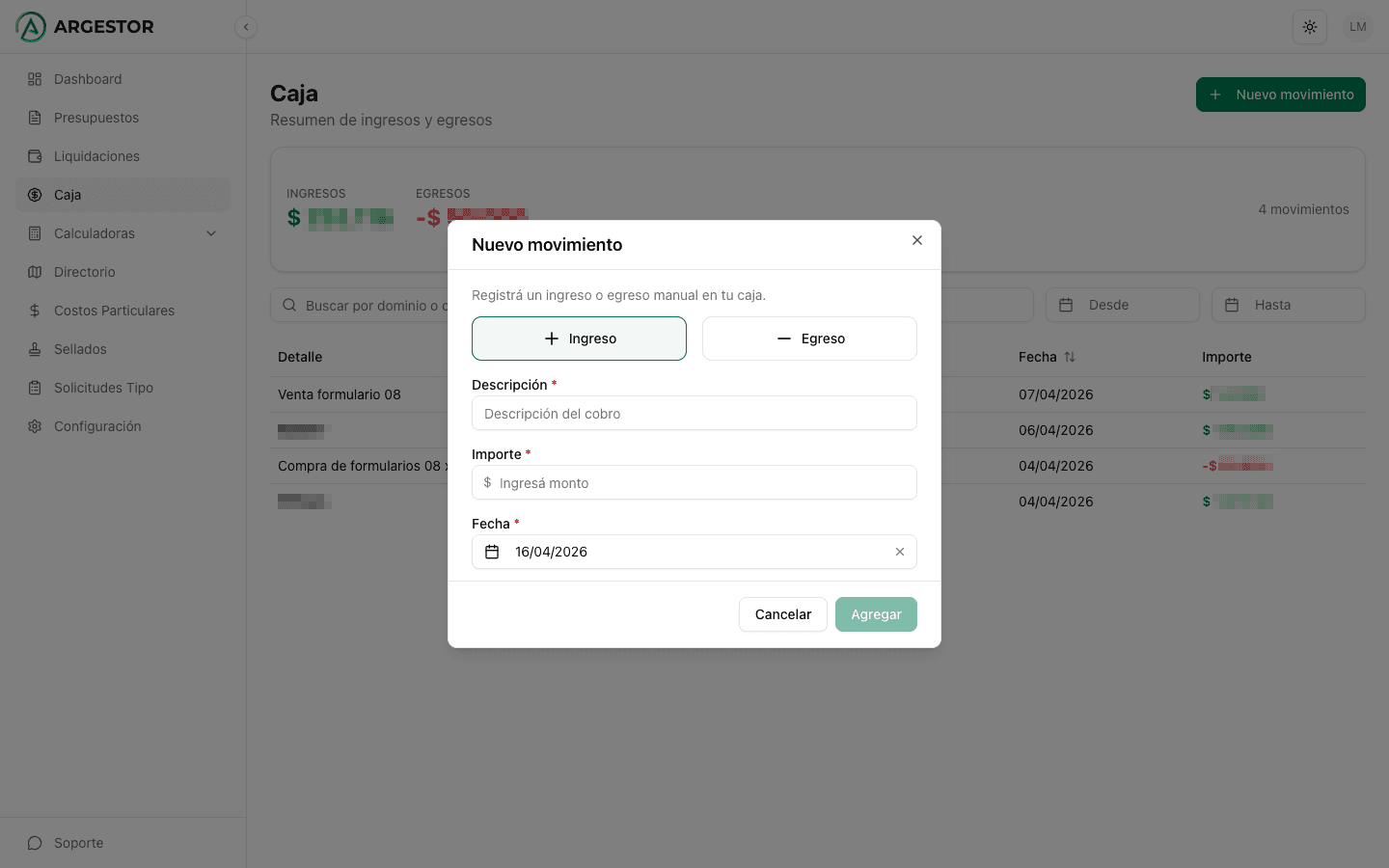Viewport: 1389px width, 868px height.
Task: Click the Caja dollar icon in sidebar
Action: point(35,195)
